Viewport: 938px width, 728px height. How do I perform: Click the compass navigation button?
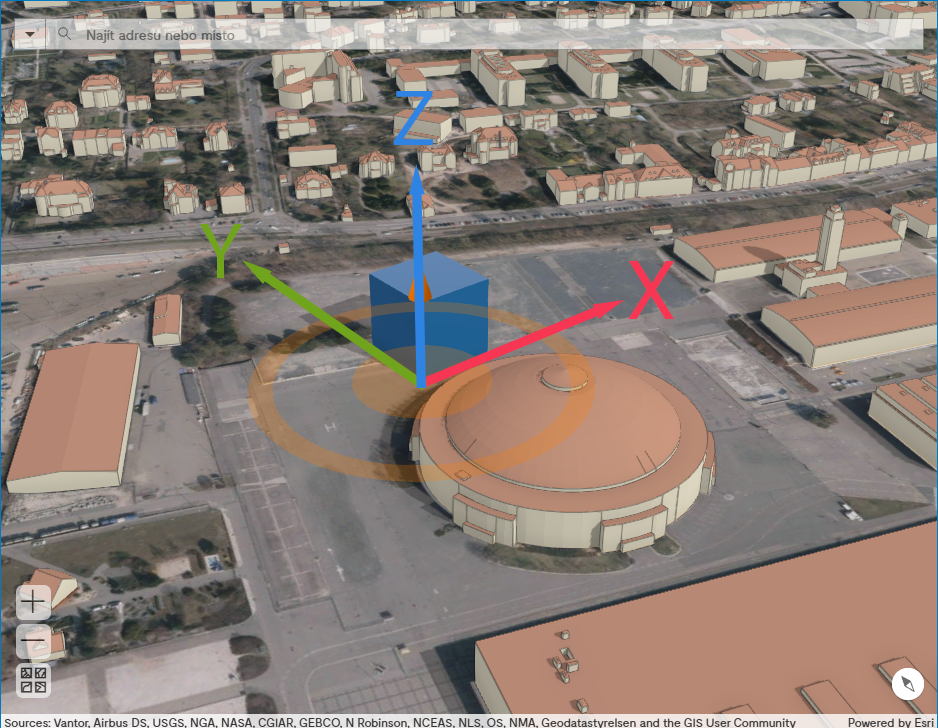tap(907, 684)
